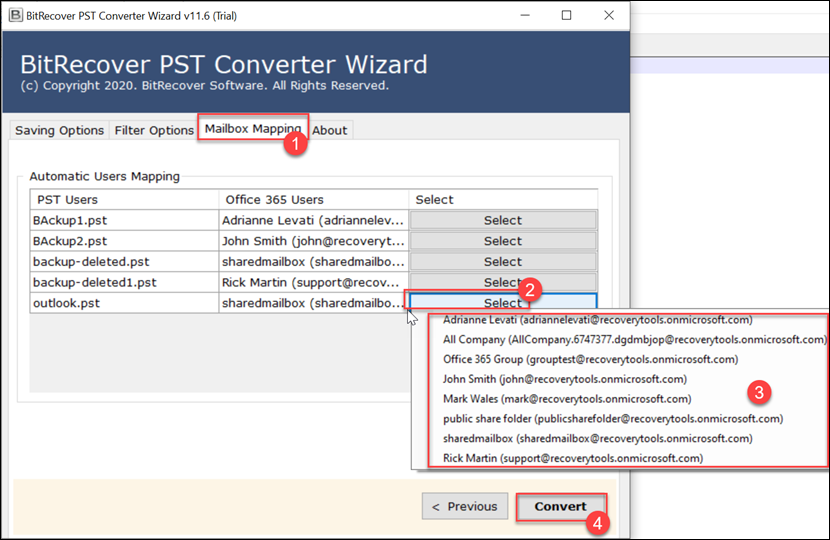
Task: Select Office 365 Group mailbox entry
Action: 590,359
